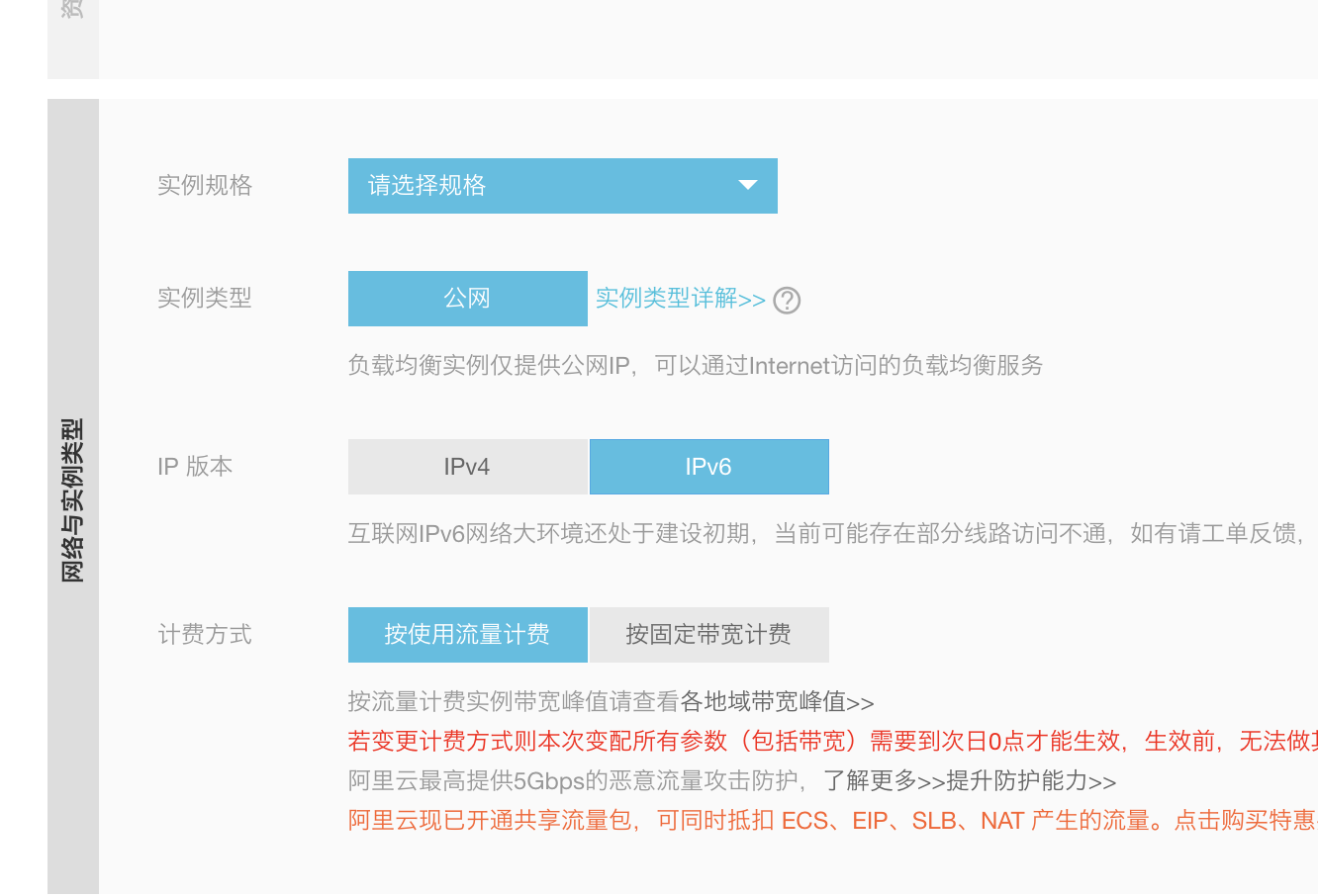
Task: Select the 网络与实例类型 sidebar section
Action: pos(73,499)
